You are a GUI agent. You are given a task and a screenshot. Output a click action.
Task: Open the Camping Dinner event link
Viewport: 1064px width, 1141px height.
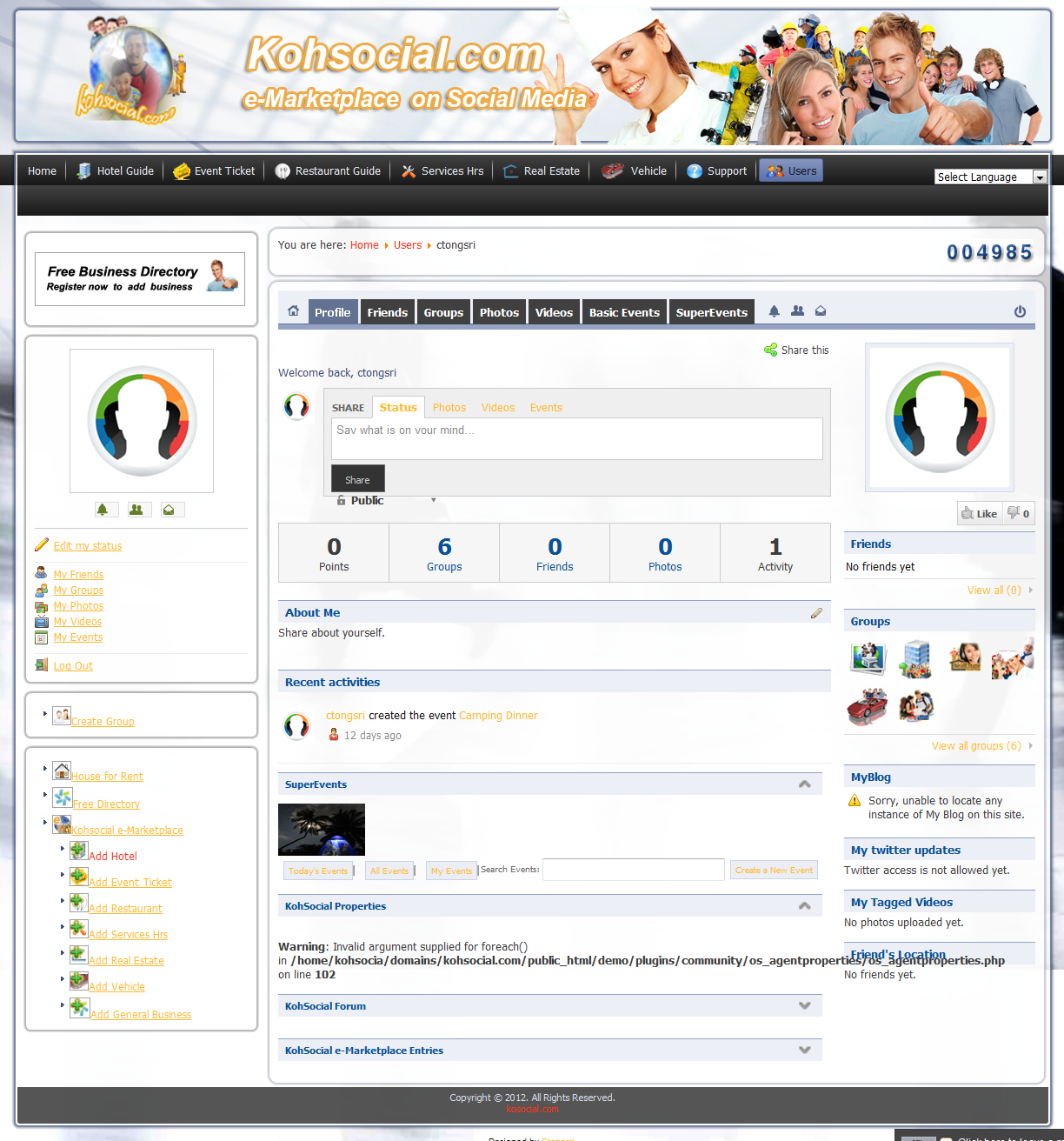tap(498, 716)
